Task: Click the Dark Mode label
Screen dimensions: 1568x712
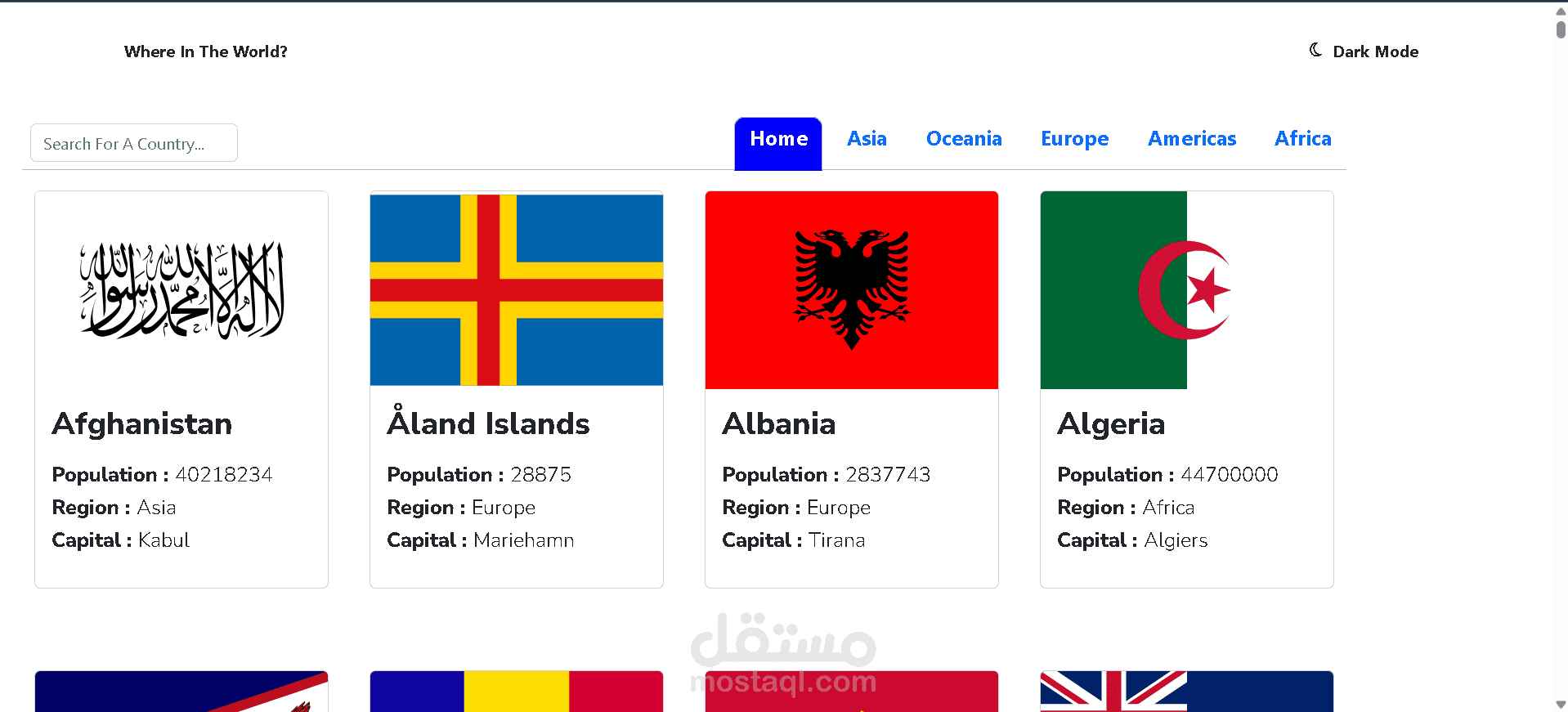Action: point(1375,51)
